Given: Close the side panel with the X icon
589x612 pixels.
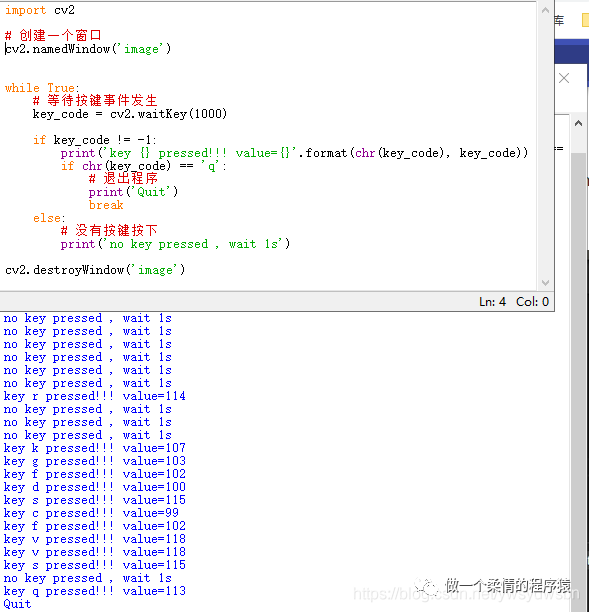Looking at the screenshot, I should click(564, 78).
